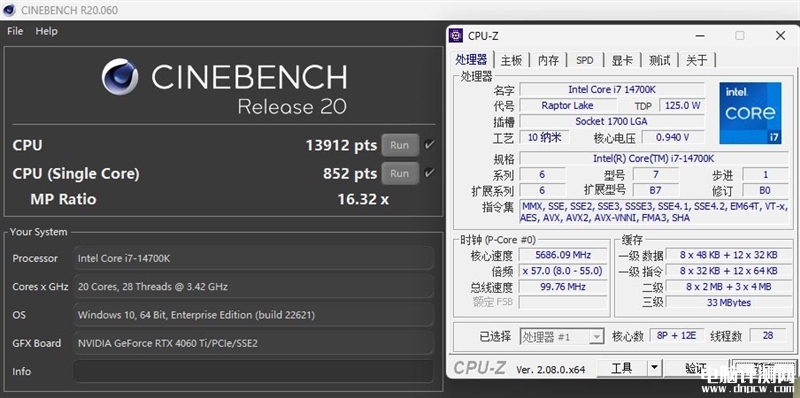The height and width of the screenshot is (398, 800).
Task: Switch to the SPD tab in CPU-Z
Action: coord(585,60)
